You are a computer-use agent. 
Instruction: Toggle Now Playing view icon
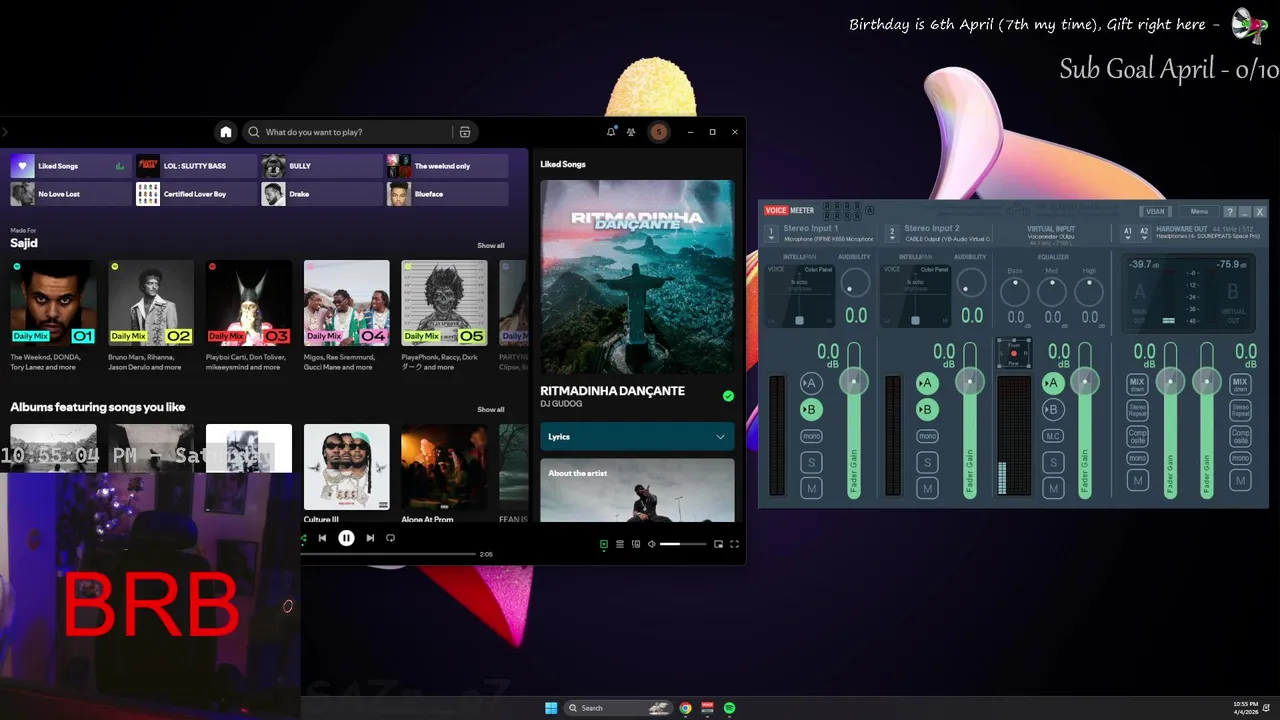603,544
